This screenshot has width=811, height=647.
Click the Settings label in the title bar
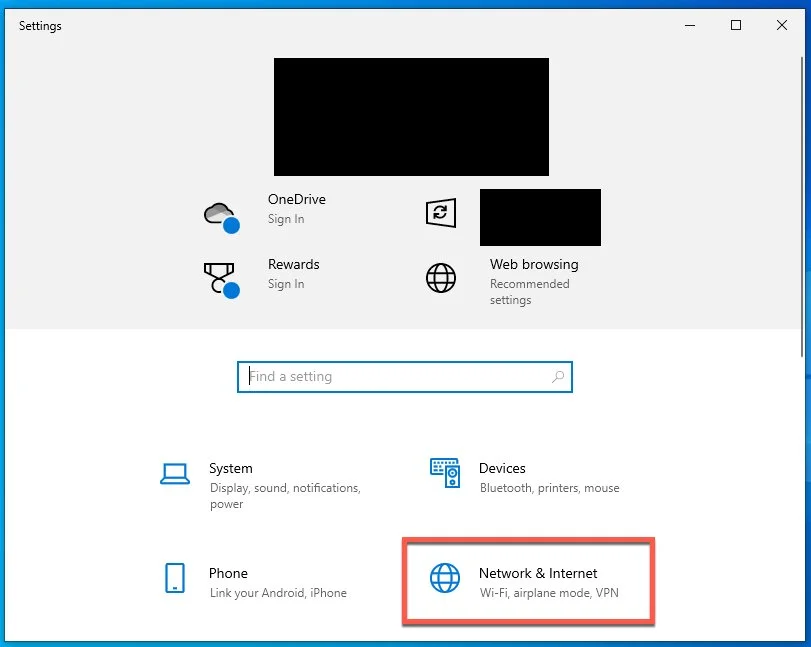click(39, 25)
